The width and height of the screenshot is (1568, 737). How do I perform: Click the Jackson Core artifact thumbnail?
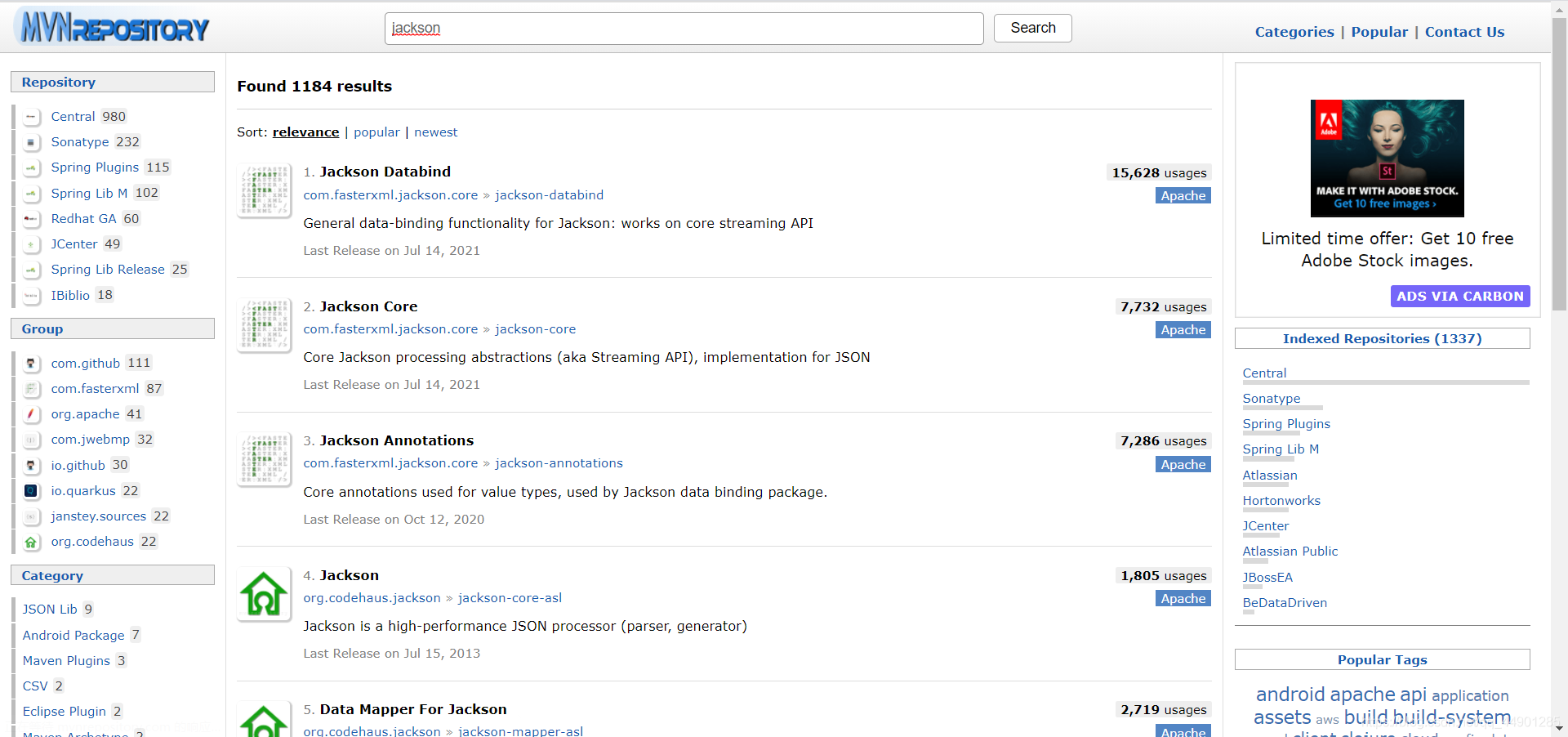(264, 325)
